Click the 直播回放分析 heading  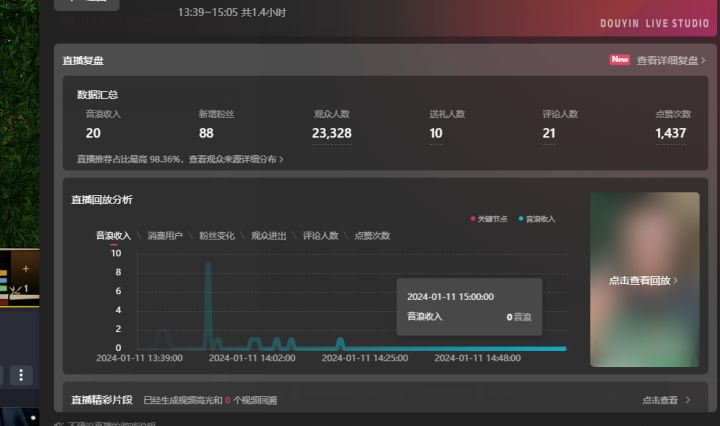pyautogui.click(x=102, y=200)
